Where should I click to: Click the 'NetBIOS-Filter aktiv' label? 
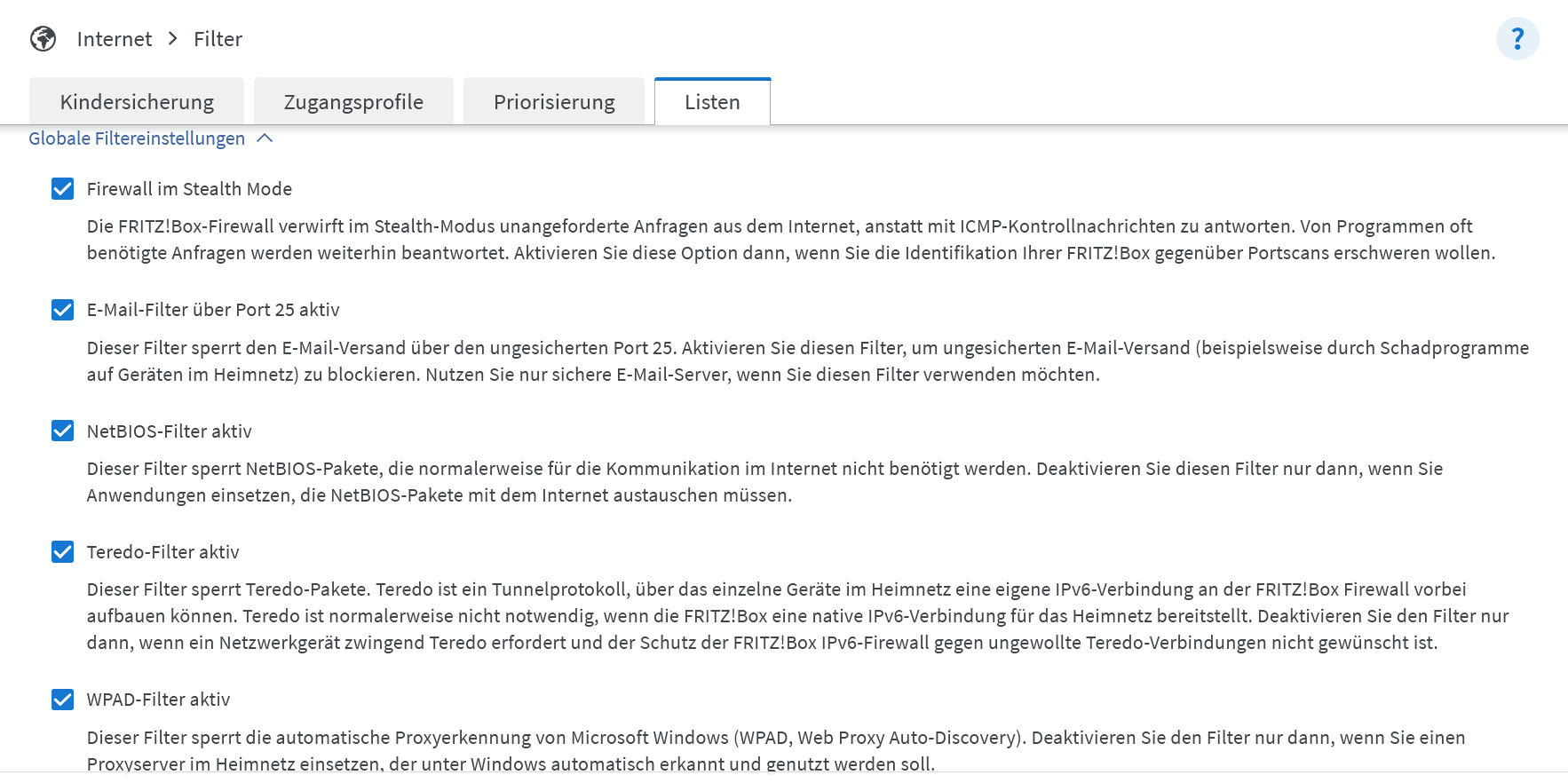coord(169,431)
